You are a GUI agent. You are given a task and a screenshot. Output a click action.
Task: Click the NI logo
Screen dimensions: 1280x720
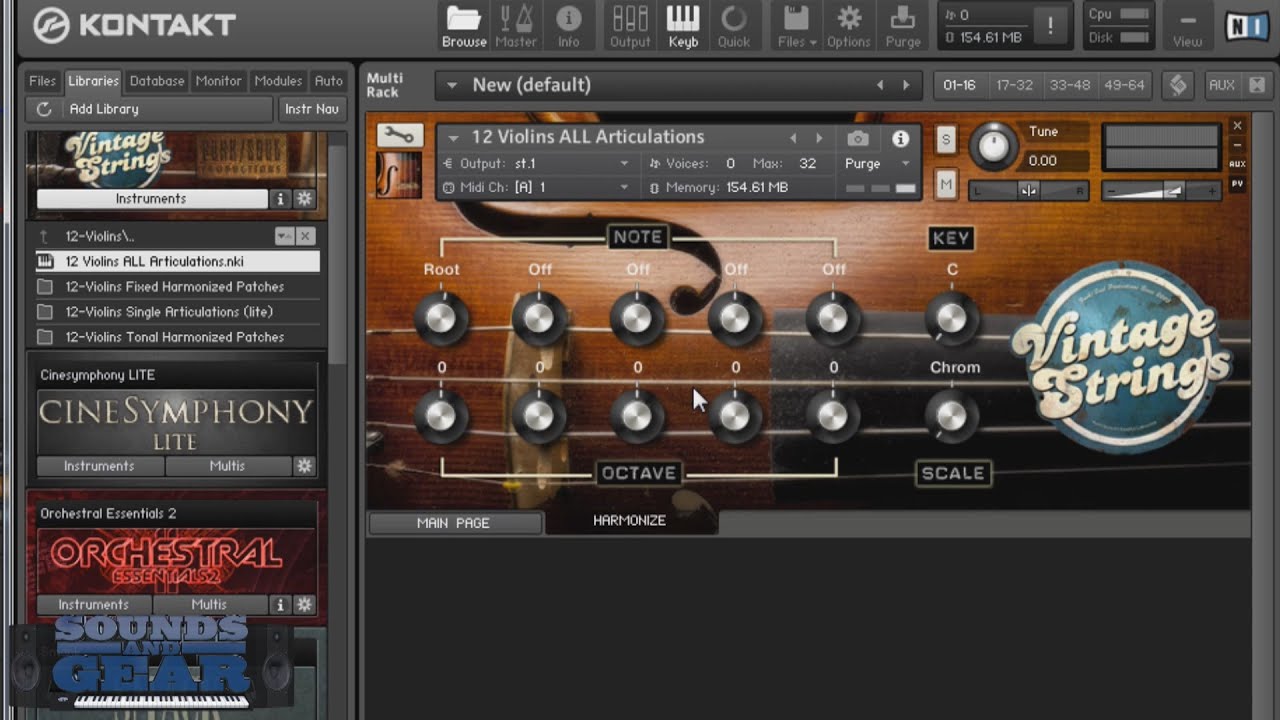[x=1247, y=26]
